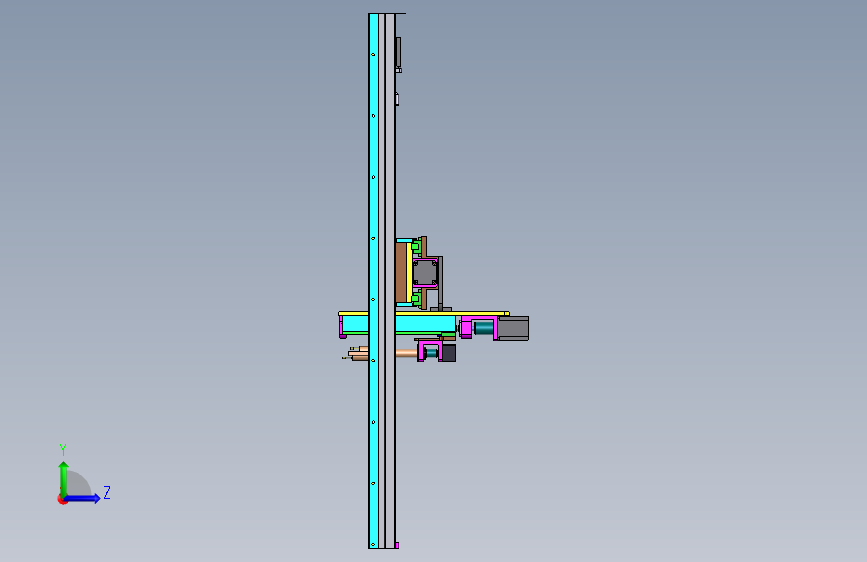Select the brown vertical plate on the carriage
Screen dimensions: 867x562
pyautogui.click(x=401, y=273)
